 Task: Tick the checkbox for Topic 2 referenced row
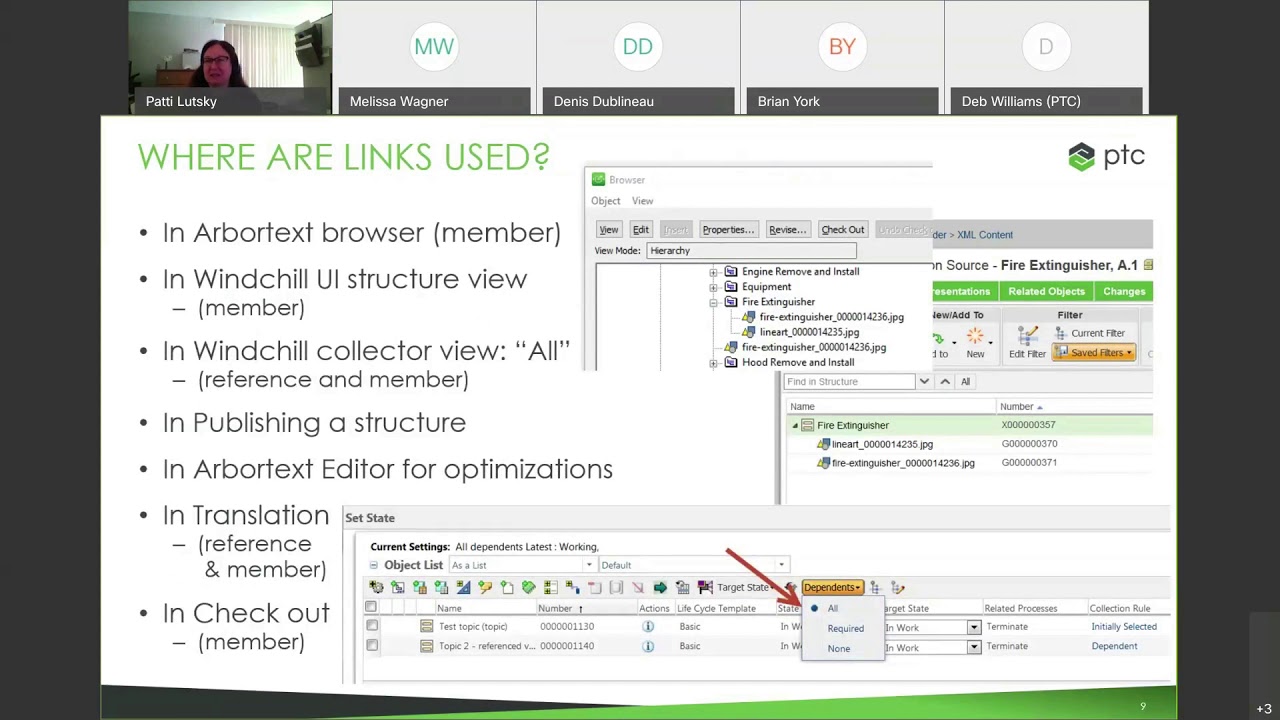tap(372, 646)
